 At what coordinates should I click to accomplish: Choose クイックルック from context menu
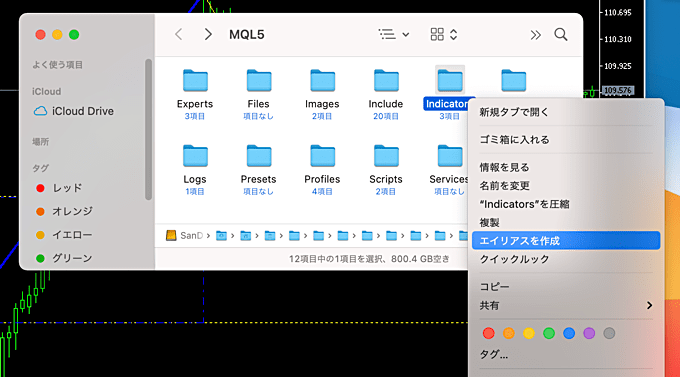[x=566, y=259]
